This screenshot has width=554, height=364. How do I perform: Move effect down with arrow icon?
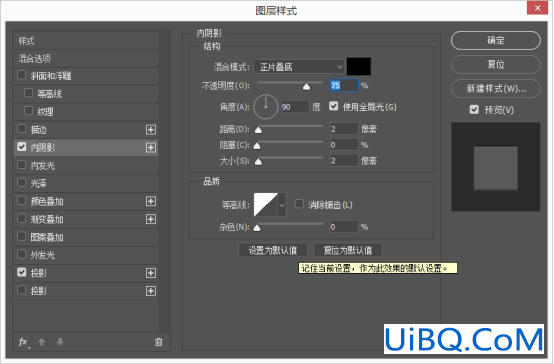coord(60,342)
